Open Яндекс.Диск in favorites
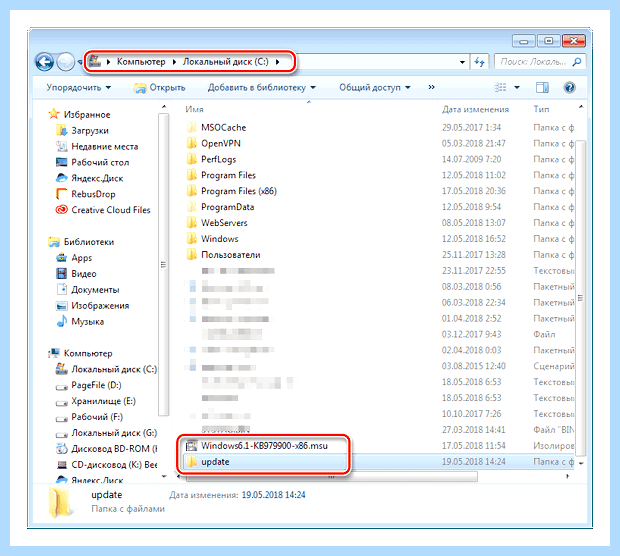Viewport: 620px width, 556px height. click(x=89, y=178)
